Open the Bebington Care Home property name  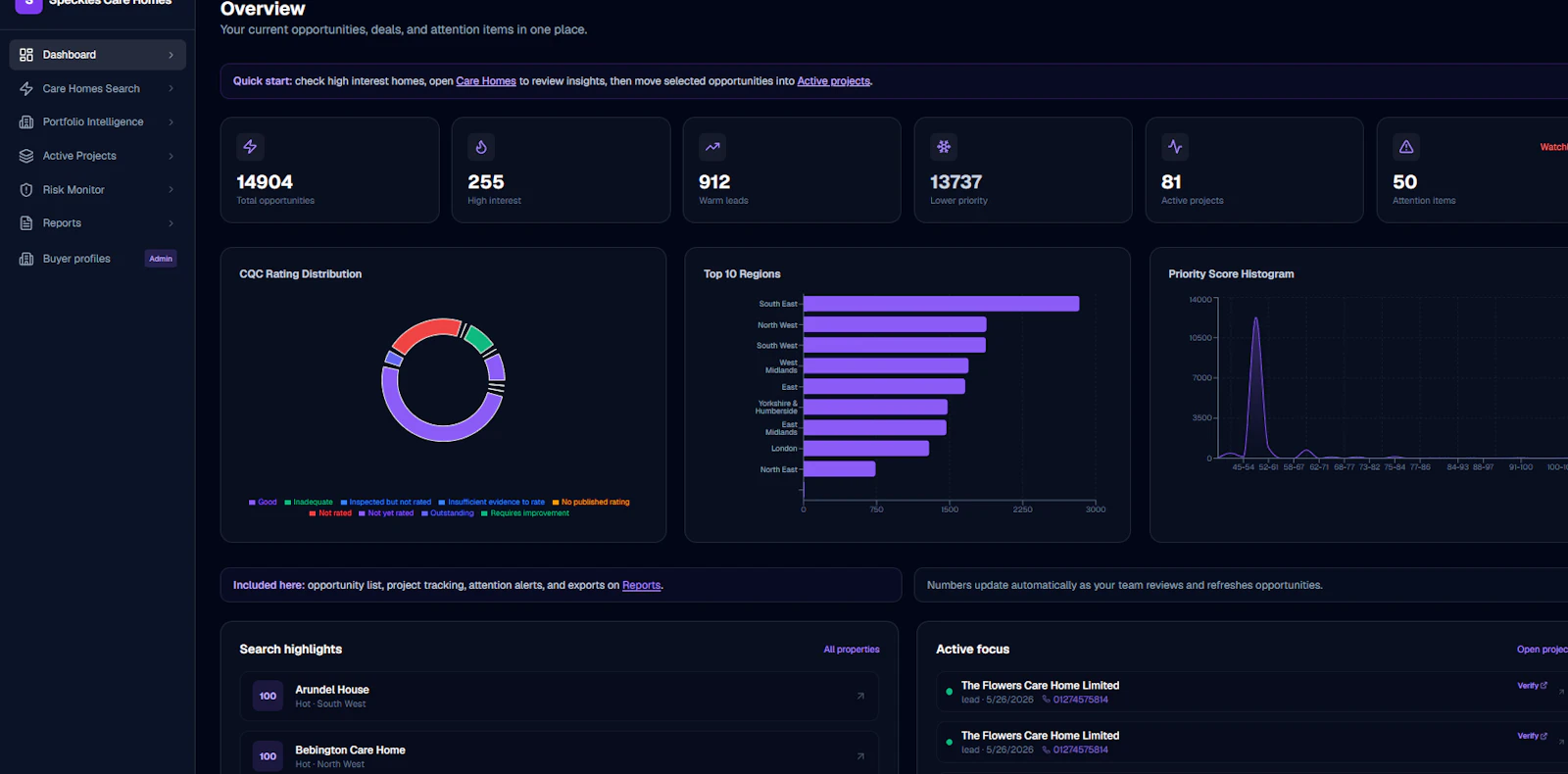pyautogui.click(x=350, y=750)
